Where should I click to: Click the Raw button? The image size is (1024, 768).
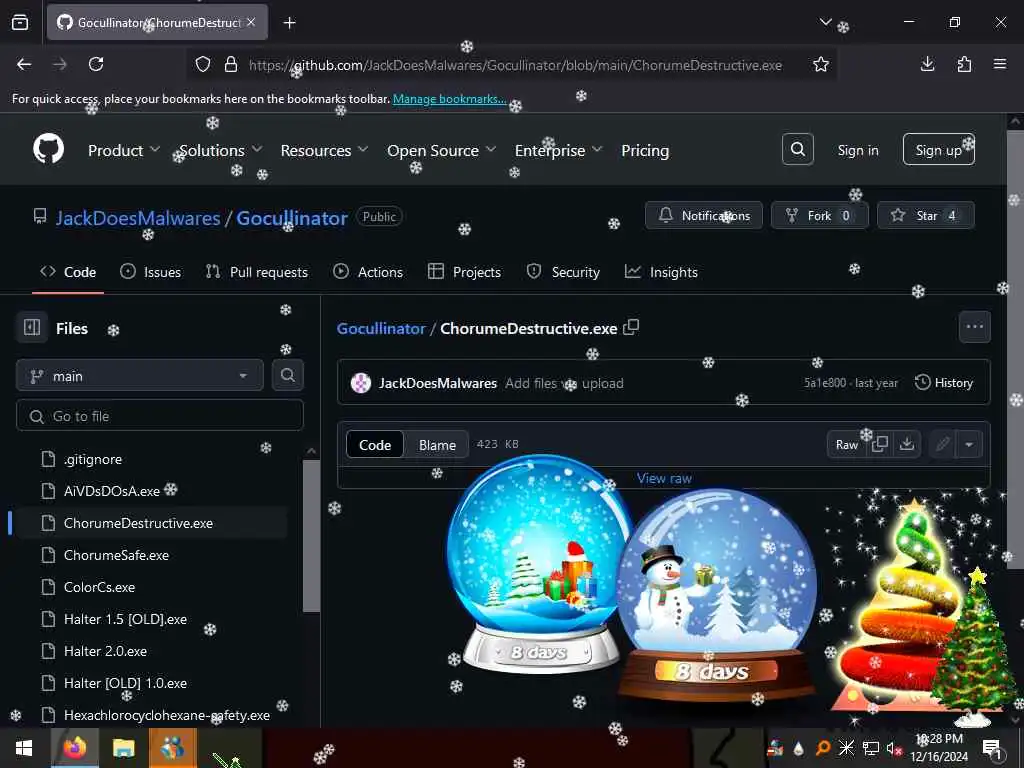point(846,445)
